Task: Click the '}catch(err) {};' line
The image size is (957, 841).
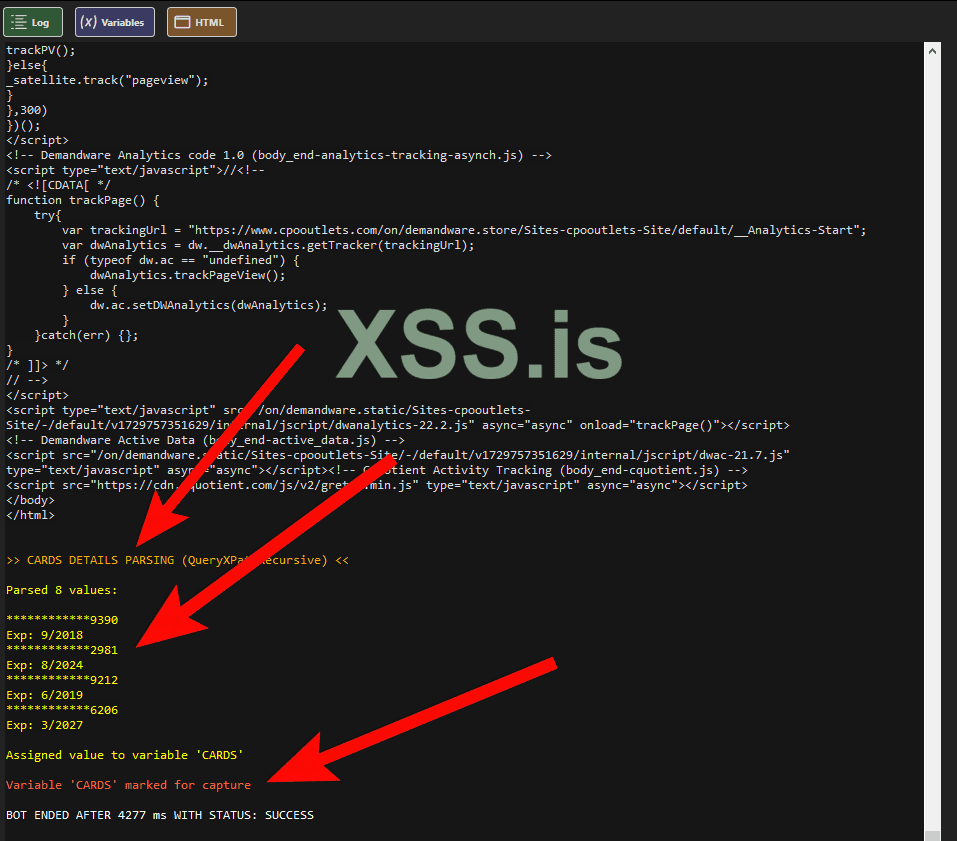Action: [86, 335]
